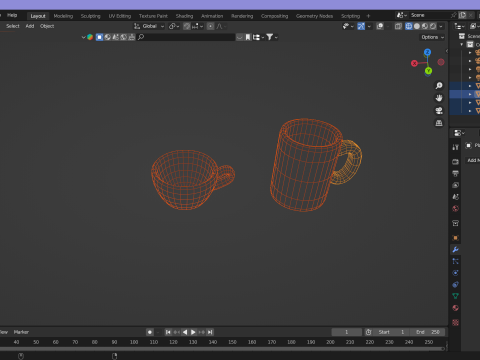
Task: Open the Object properties tab (orange square)
Action: pos(455,238)
